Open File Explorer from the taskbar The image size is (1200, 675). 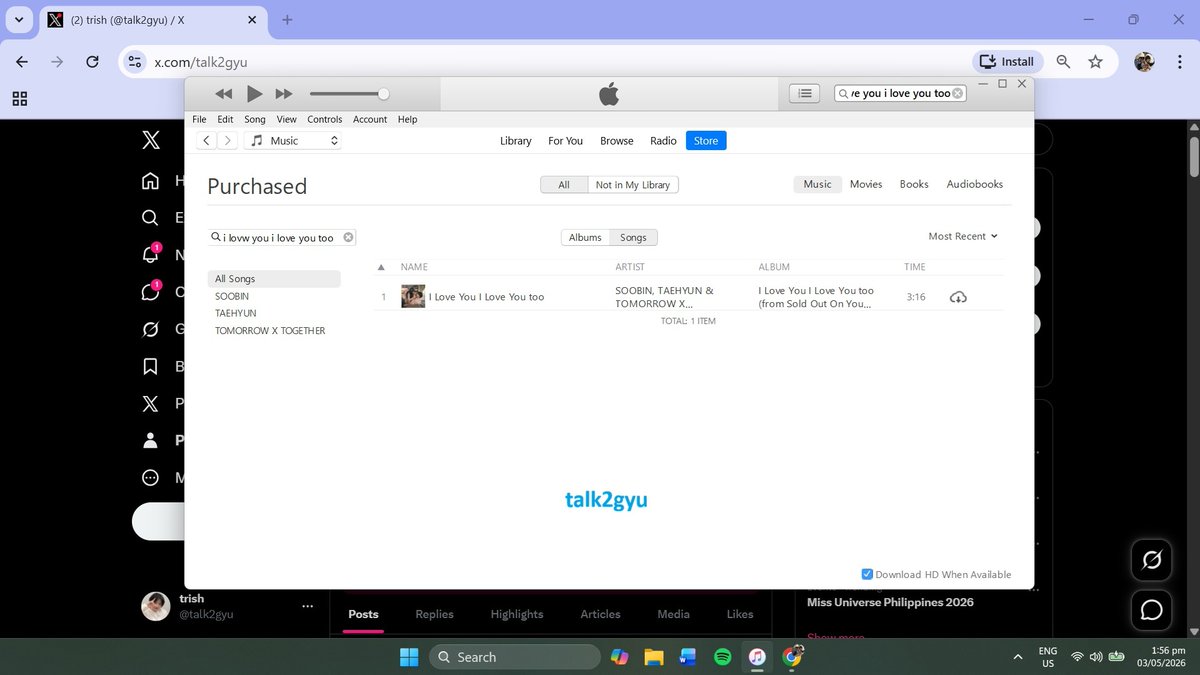pos(653,657)
